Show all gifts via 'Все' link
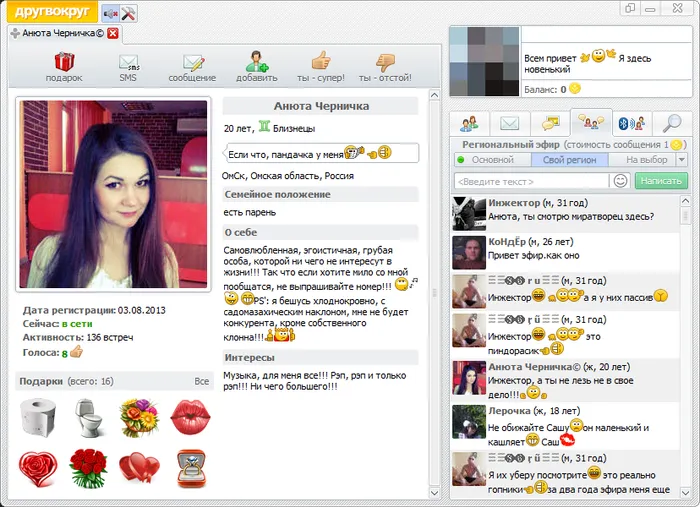Image resolution: width=700 pixels, height=507 pixels. tap(201, 381)
